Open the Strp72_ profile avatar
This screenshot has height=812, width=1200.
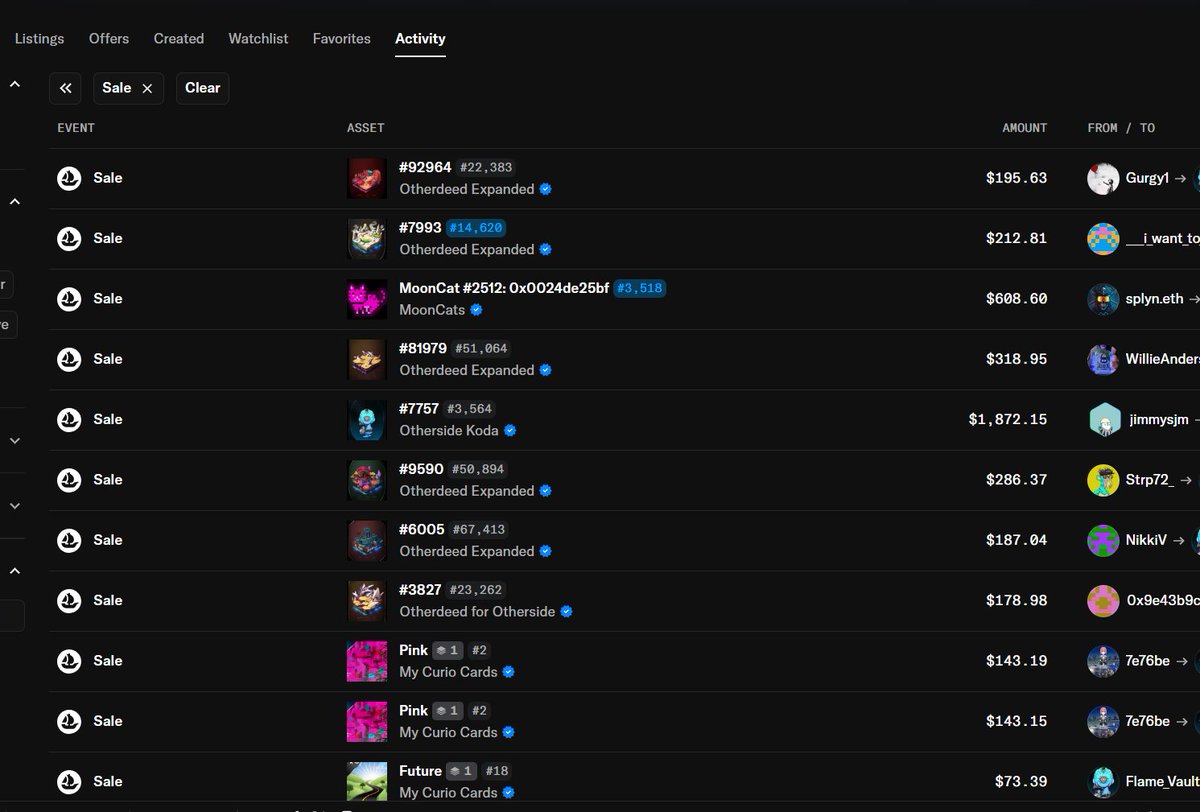(1103, 480)
